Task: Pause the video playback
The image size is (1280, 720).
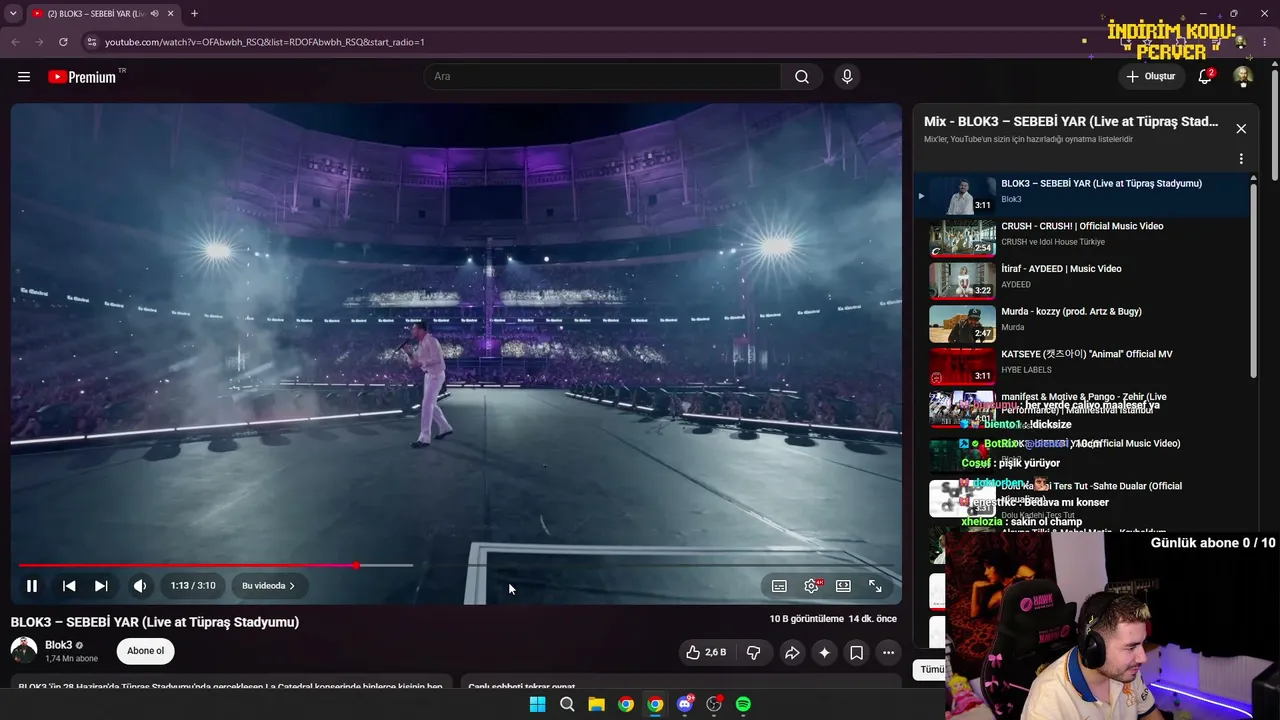Action: (x=32, y=586)
